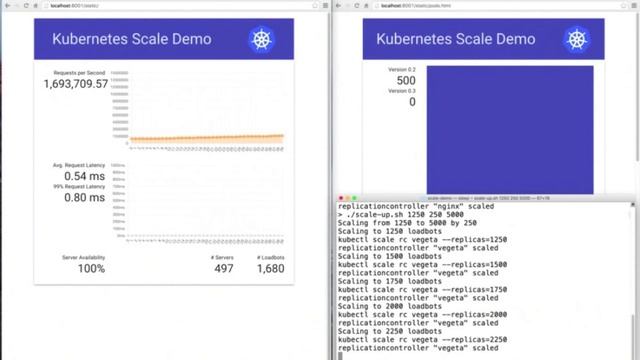
Task: Go back in the left browser window
Action: pos(7,6)
